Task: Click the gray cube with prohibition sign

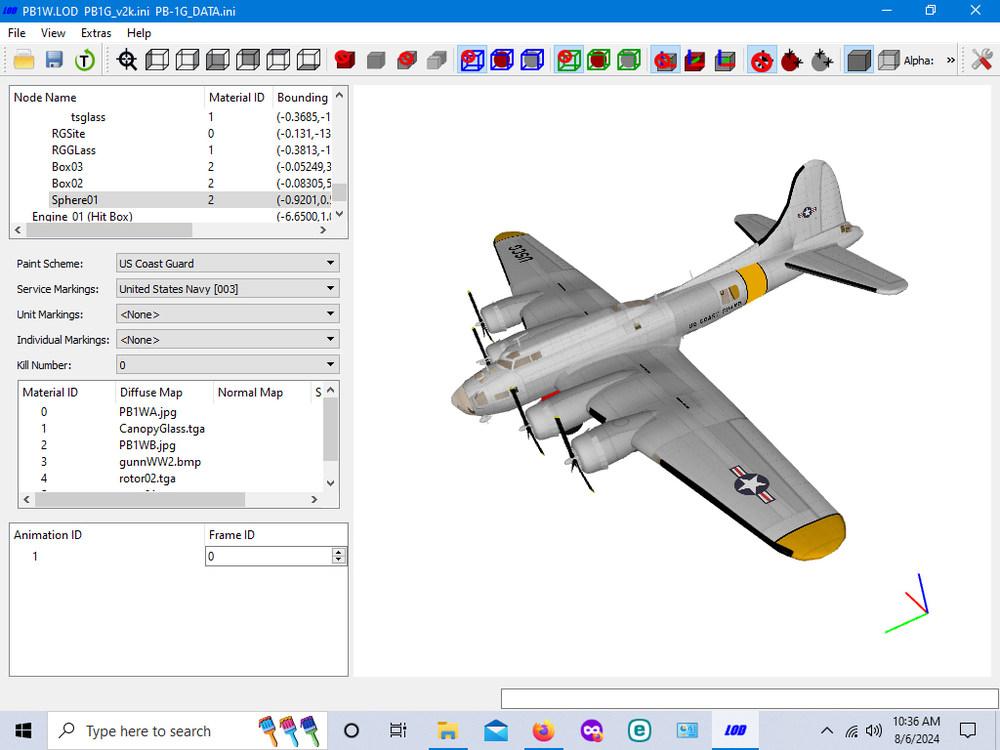Action: point(406,61)
